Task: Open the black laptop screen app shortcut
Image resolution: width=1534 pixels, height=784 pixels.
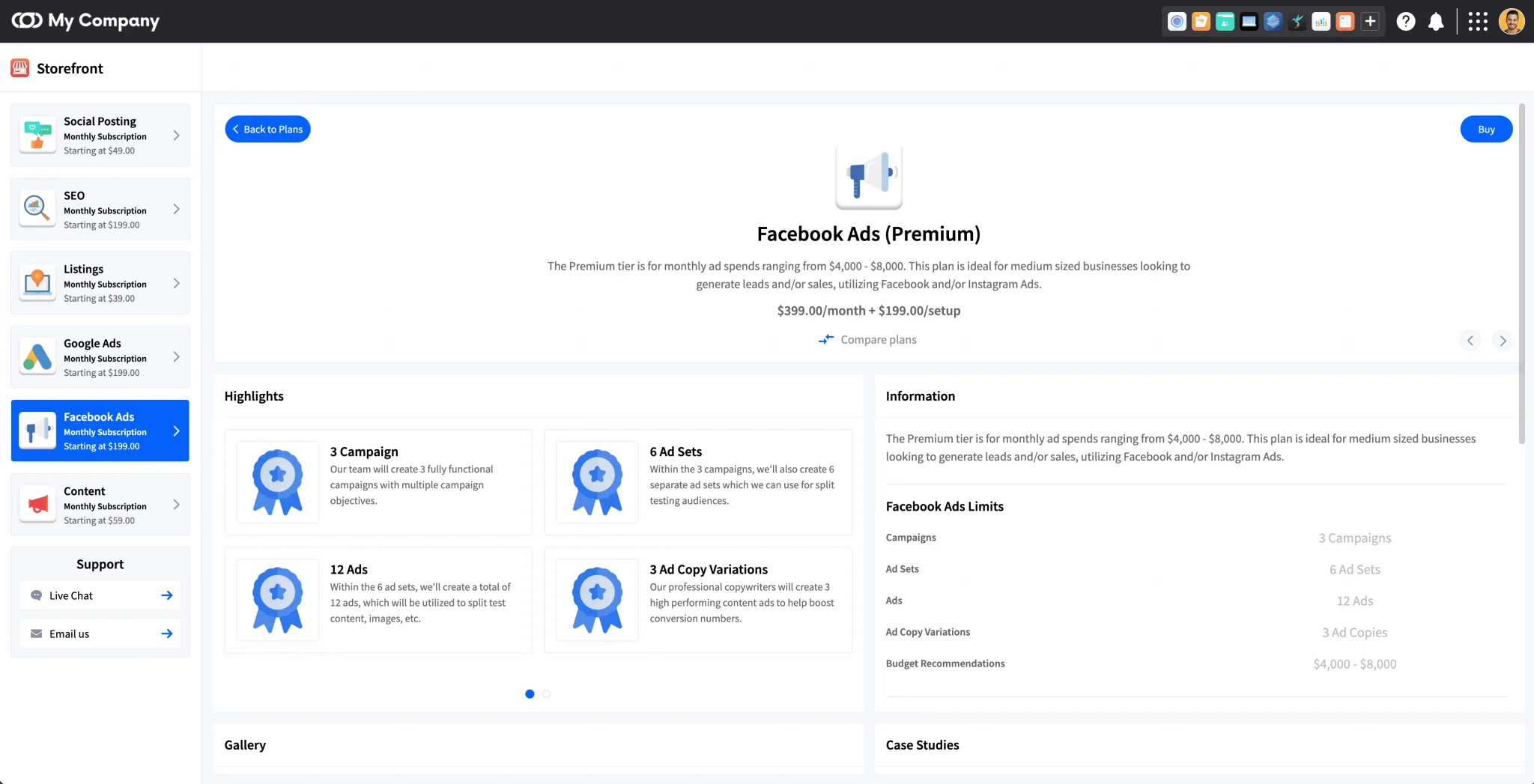Action: [x=1249, y=22]
